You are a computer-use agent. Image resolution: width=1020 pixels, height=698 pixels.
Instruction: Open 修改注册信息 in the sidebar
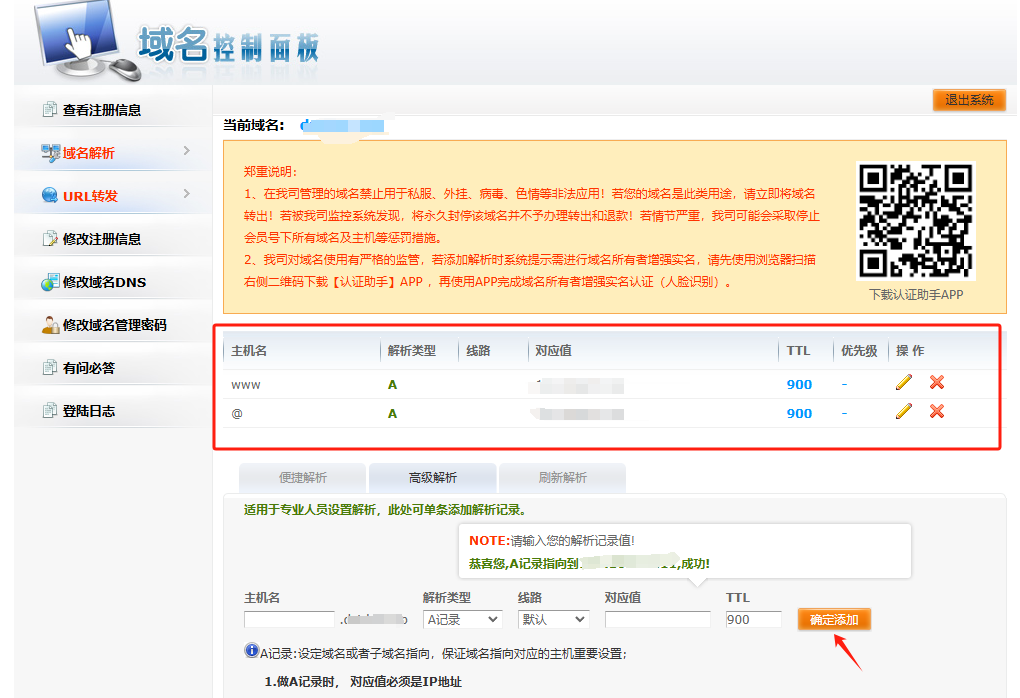click(102, 239)
